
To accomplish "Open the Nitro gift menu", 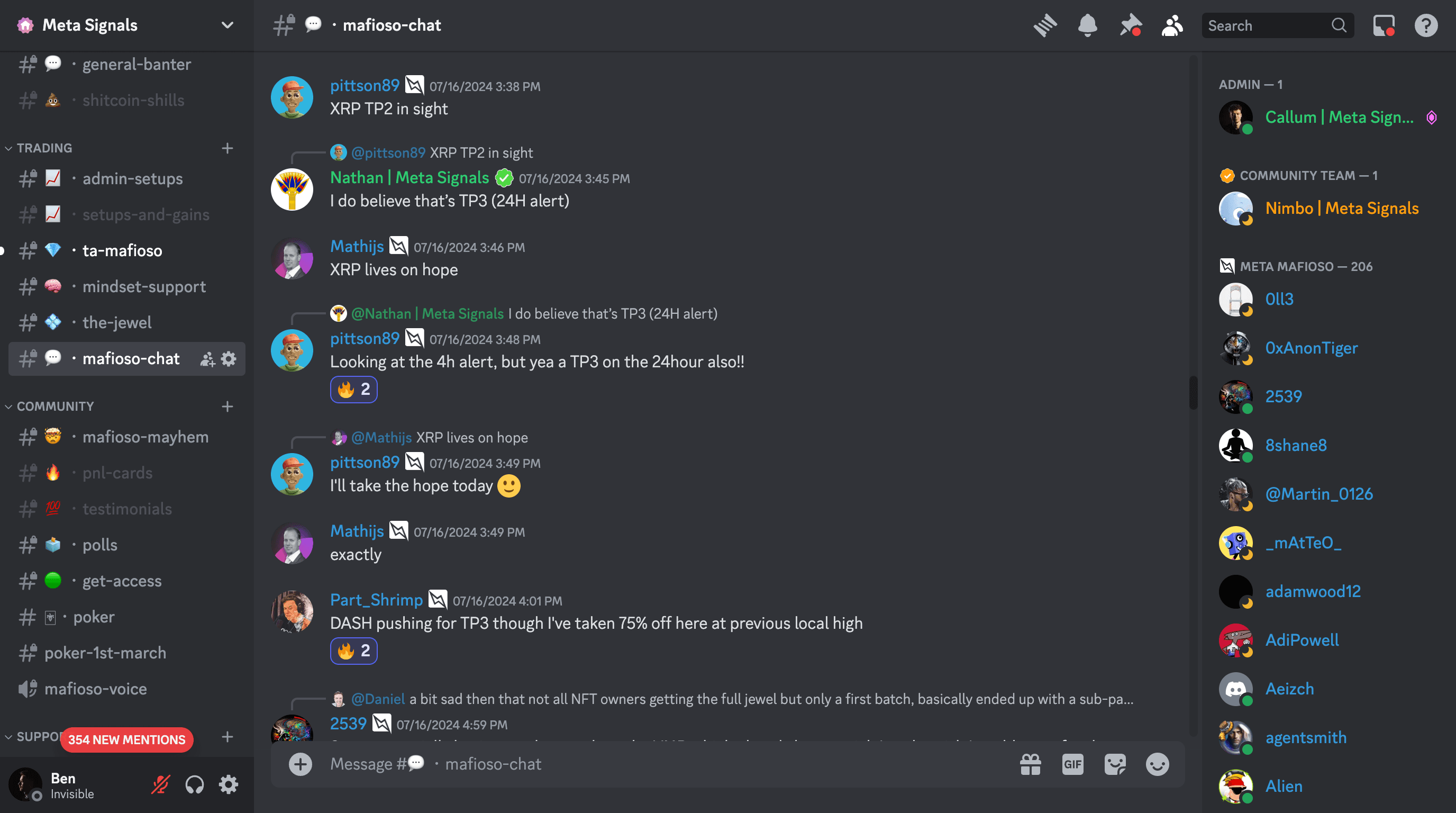I will pos(1030,764).
